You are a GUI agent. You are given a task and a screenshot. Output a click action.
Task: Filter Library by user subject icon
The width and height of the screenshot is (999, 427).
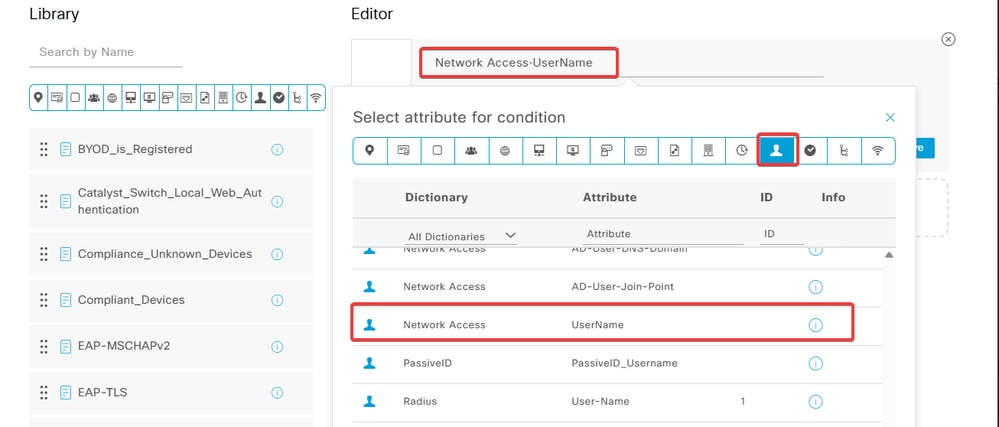260,98
